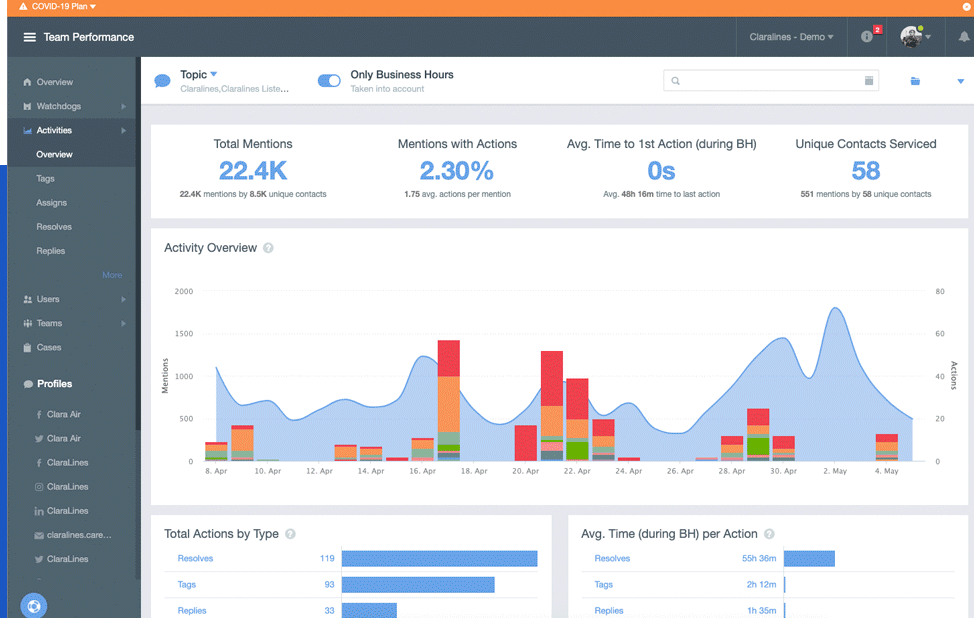Open Resolves row in Total Actions by Type
The width and height of the screenshot is (974, 618).
(351, 558)
